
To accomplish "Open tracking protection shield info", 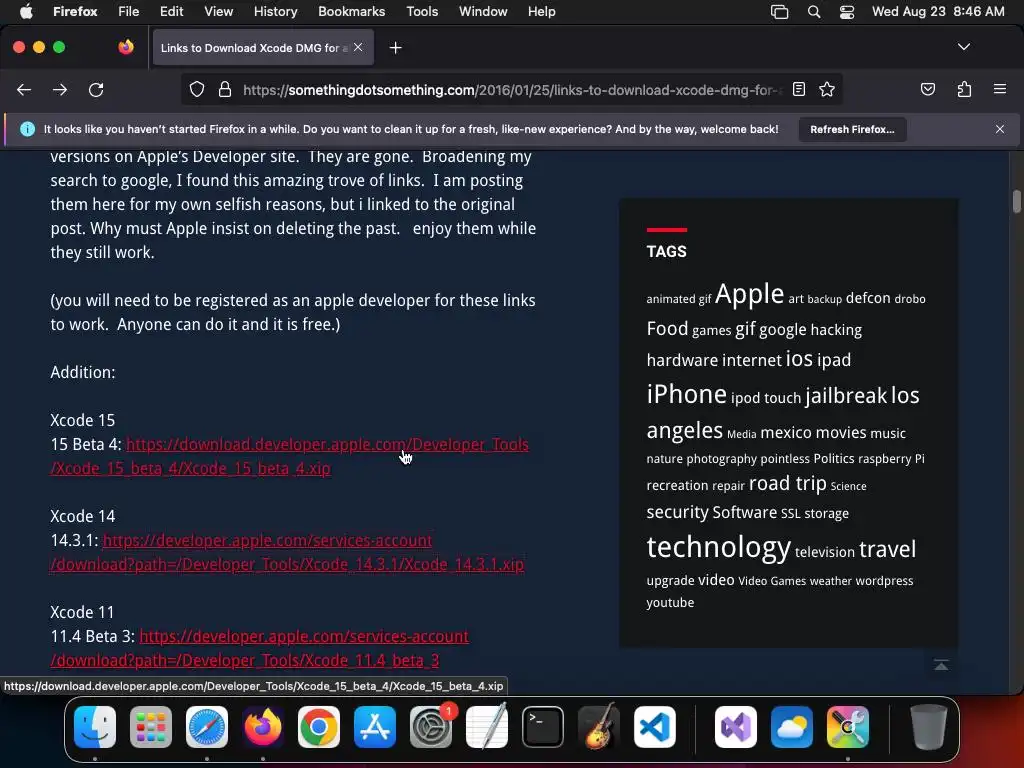I will [x=197, y=89].
